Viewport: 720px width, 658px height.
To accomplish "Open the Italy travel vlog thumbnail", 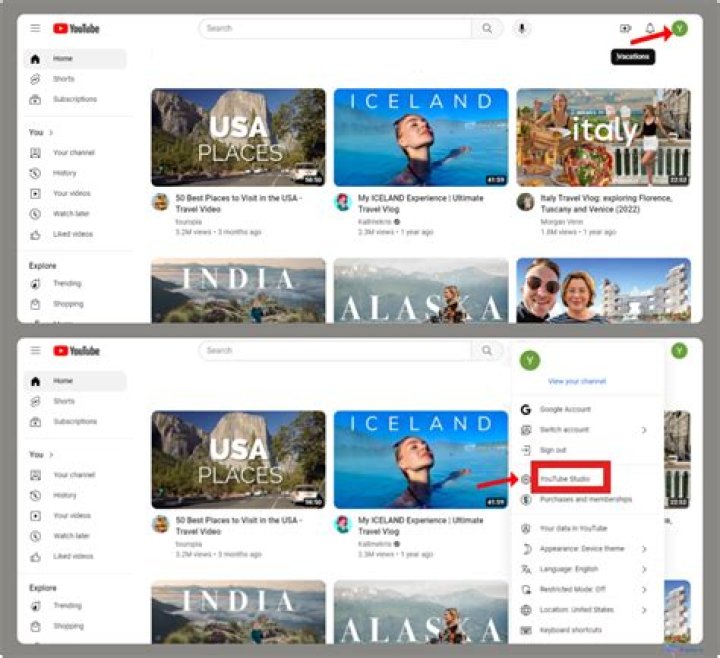I will pos(603,137).
